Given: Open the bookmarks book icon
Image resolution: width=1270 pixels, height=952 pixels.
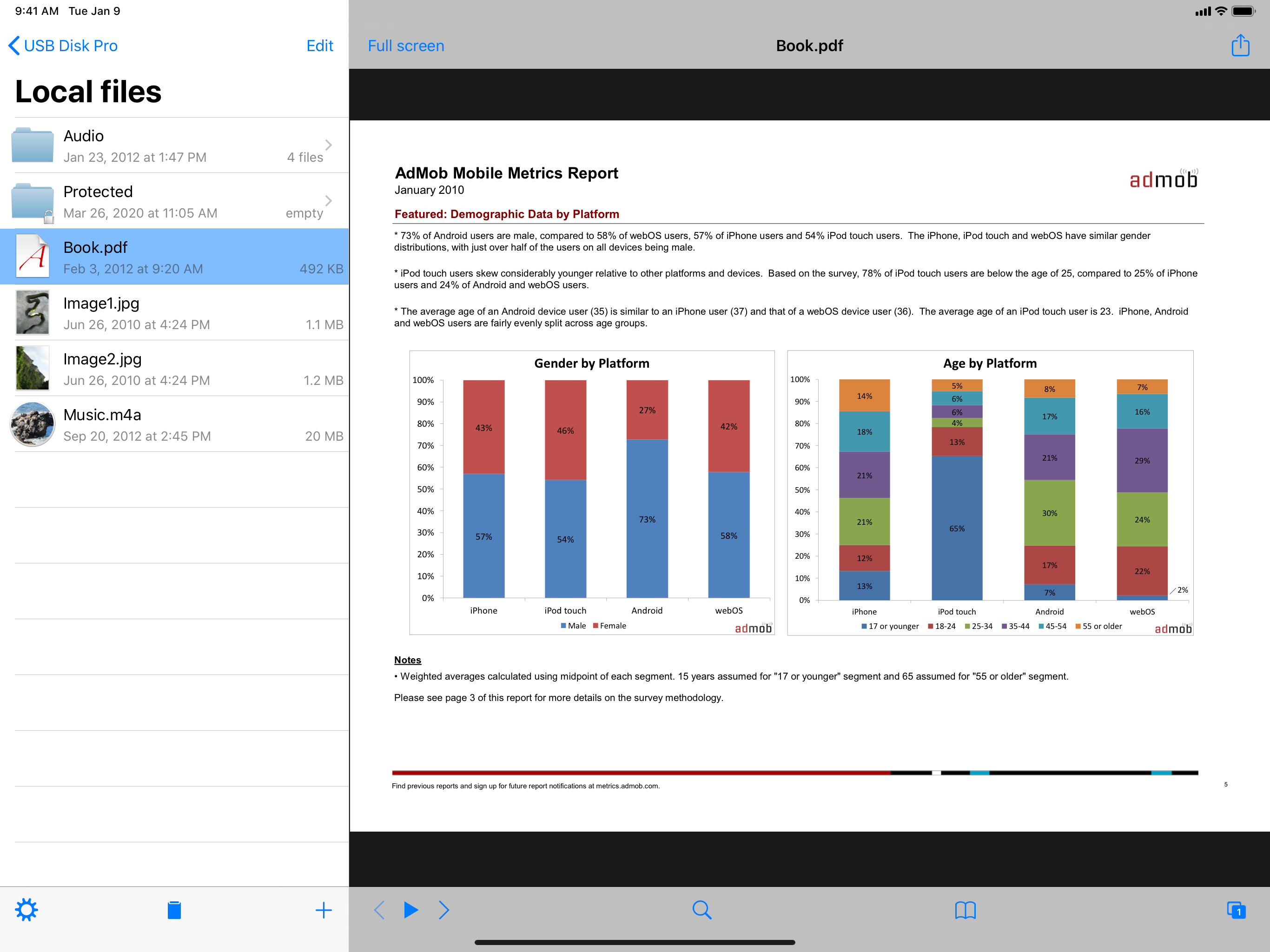Looking at the screenshot, I should 965,910.
